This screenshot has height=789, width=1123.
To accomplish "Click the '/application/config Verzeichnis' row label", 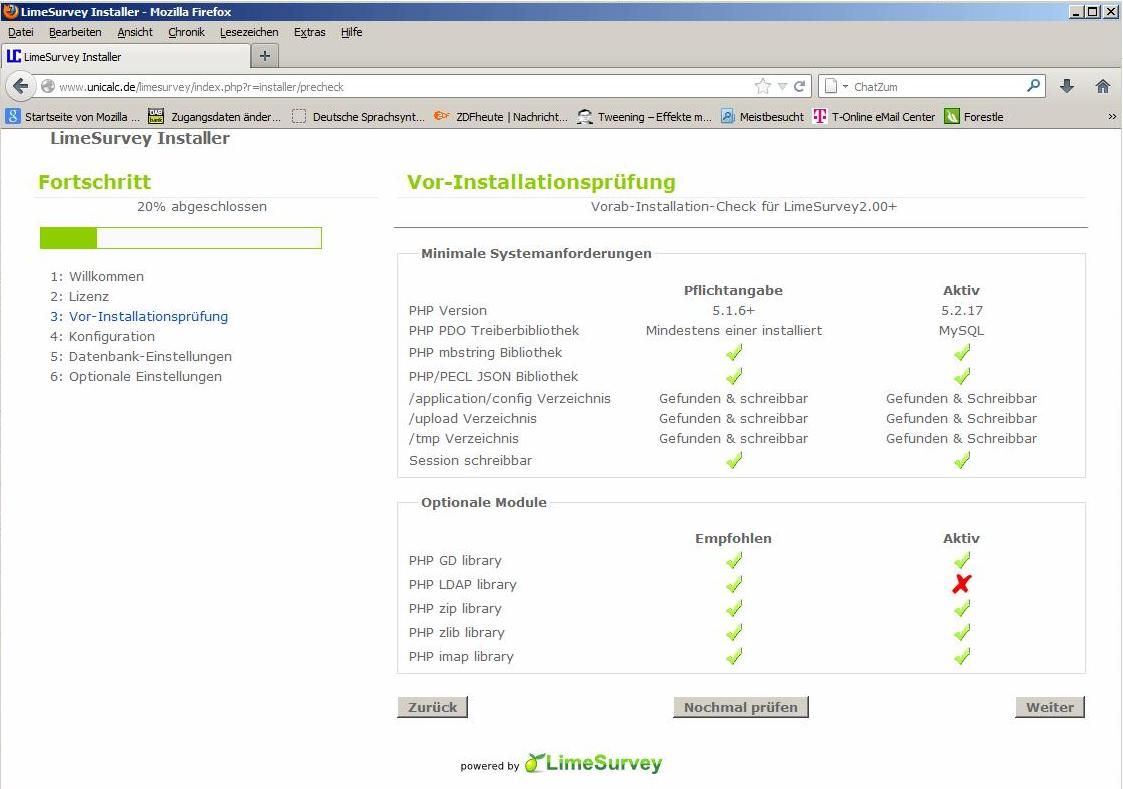I will (x=510, y=398).
